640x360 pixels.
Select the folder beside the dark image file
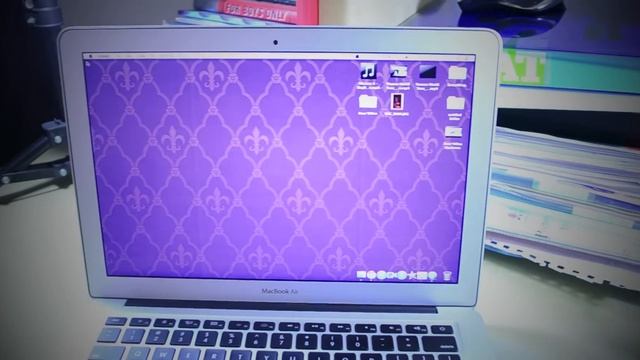pyautogui.click(x=457, y=74)
